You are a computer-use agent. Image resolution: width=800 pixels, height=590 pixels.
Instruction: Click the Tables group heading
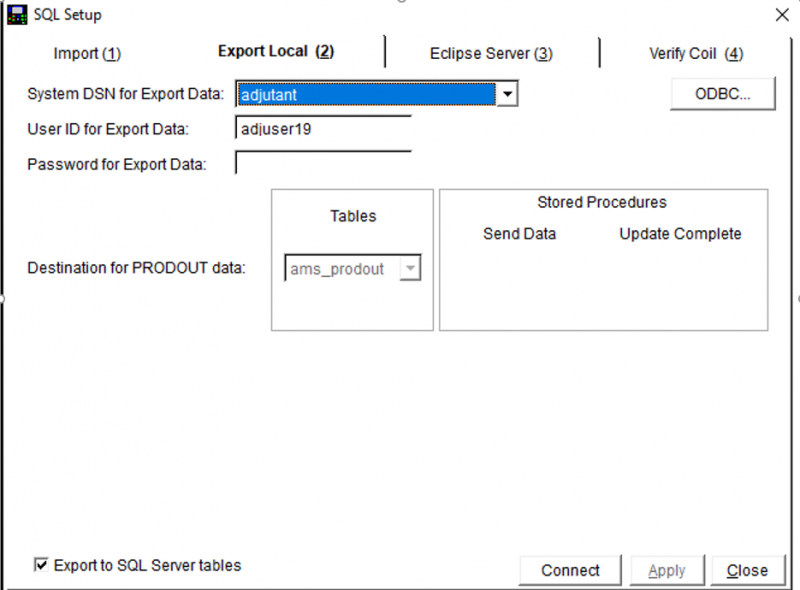click(x=353, y=216)
